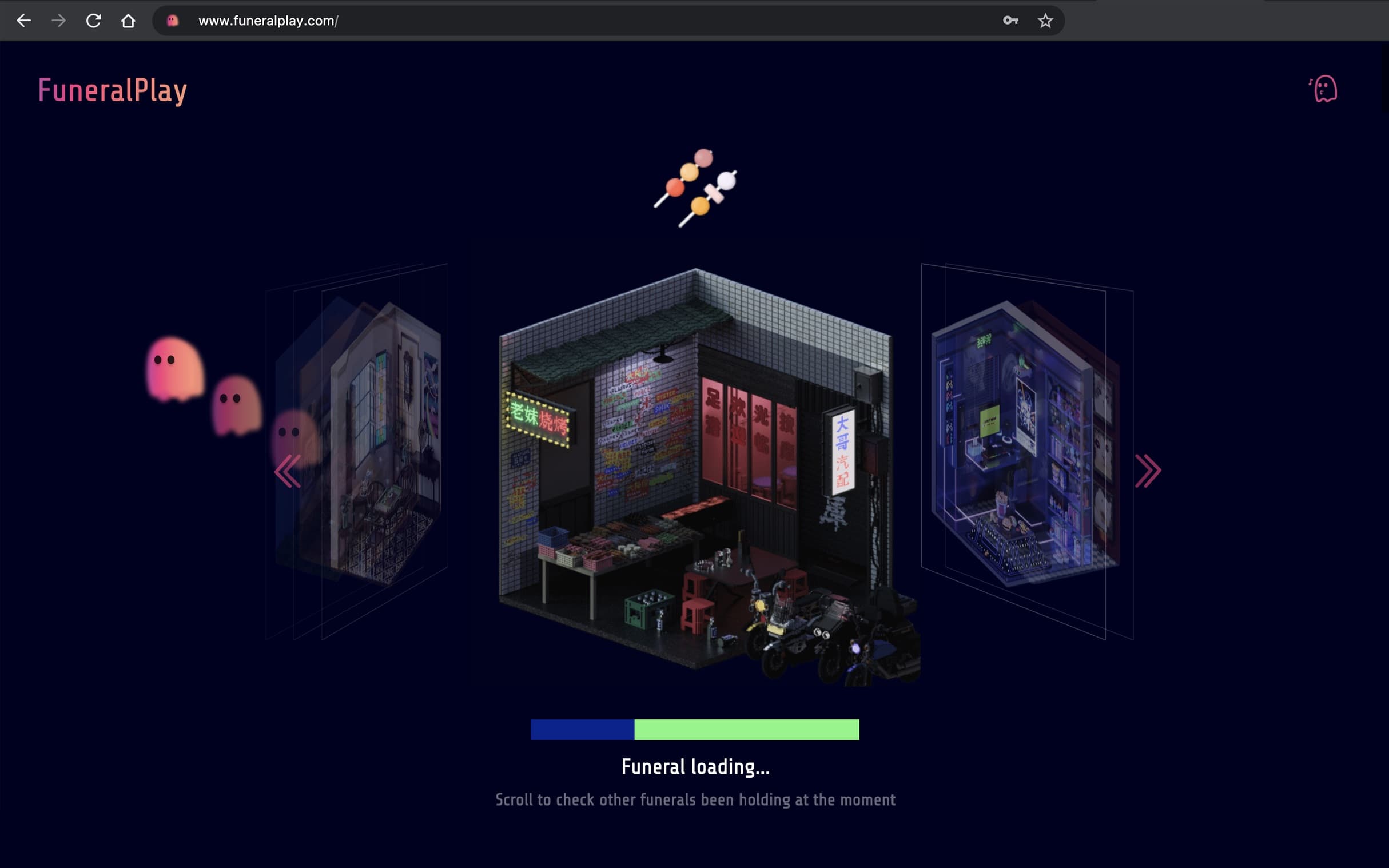Open the saved passwords key icon
Viewport: 1389px width, 868px height.
pyautogui.click(x=1010, y=21)
